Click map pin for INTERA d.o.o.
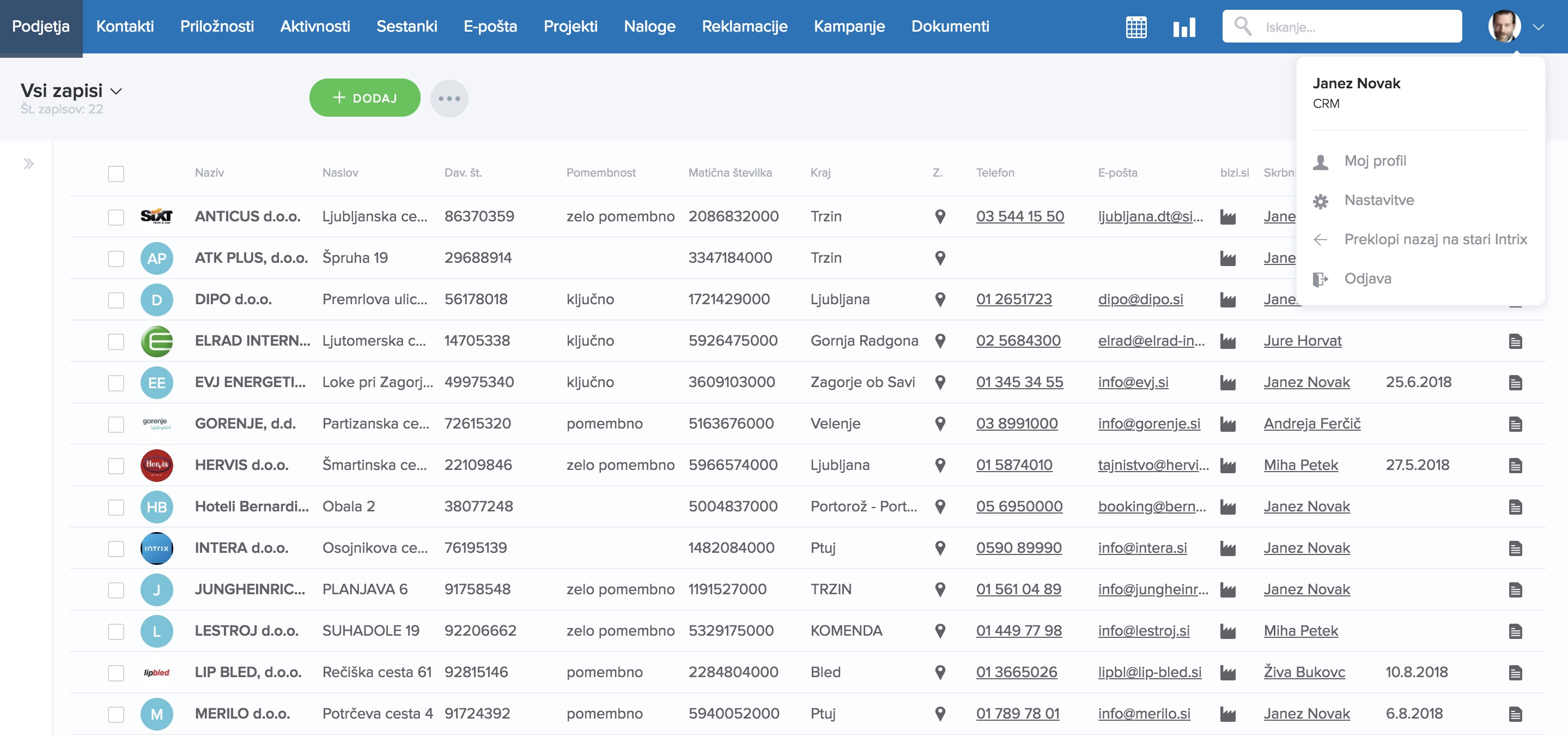The height and width of the screenshot is (736, 1568). point(940,548)
